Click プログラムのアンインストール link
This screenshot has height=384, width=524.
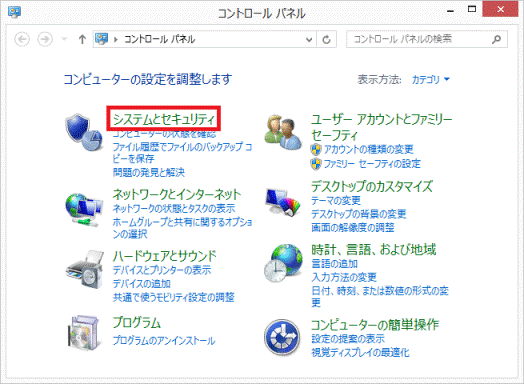pyautogui.click(x=164, y=341)
